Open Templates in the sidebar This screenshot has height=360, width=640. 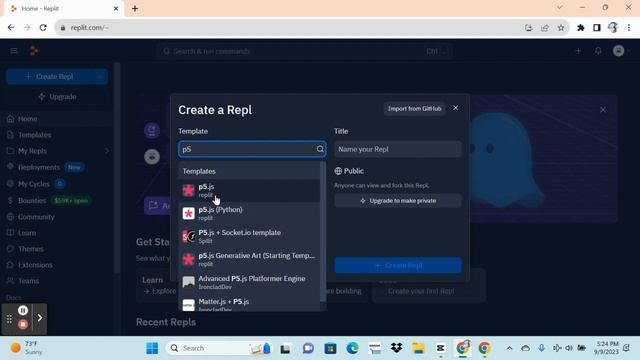tap(57, 135)
